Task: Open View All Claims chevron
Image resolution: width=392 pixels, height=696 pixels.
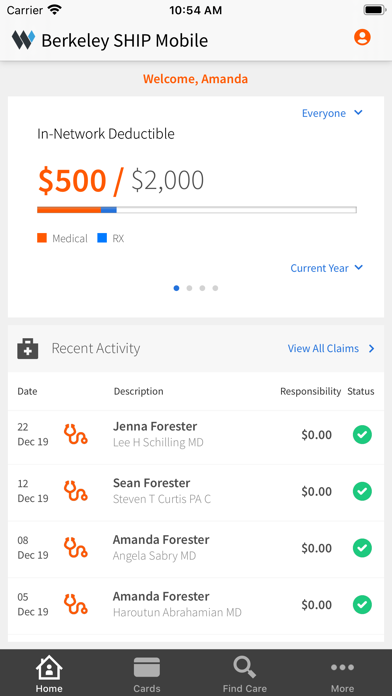Action: pos(372,349)
